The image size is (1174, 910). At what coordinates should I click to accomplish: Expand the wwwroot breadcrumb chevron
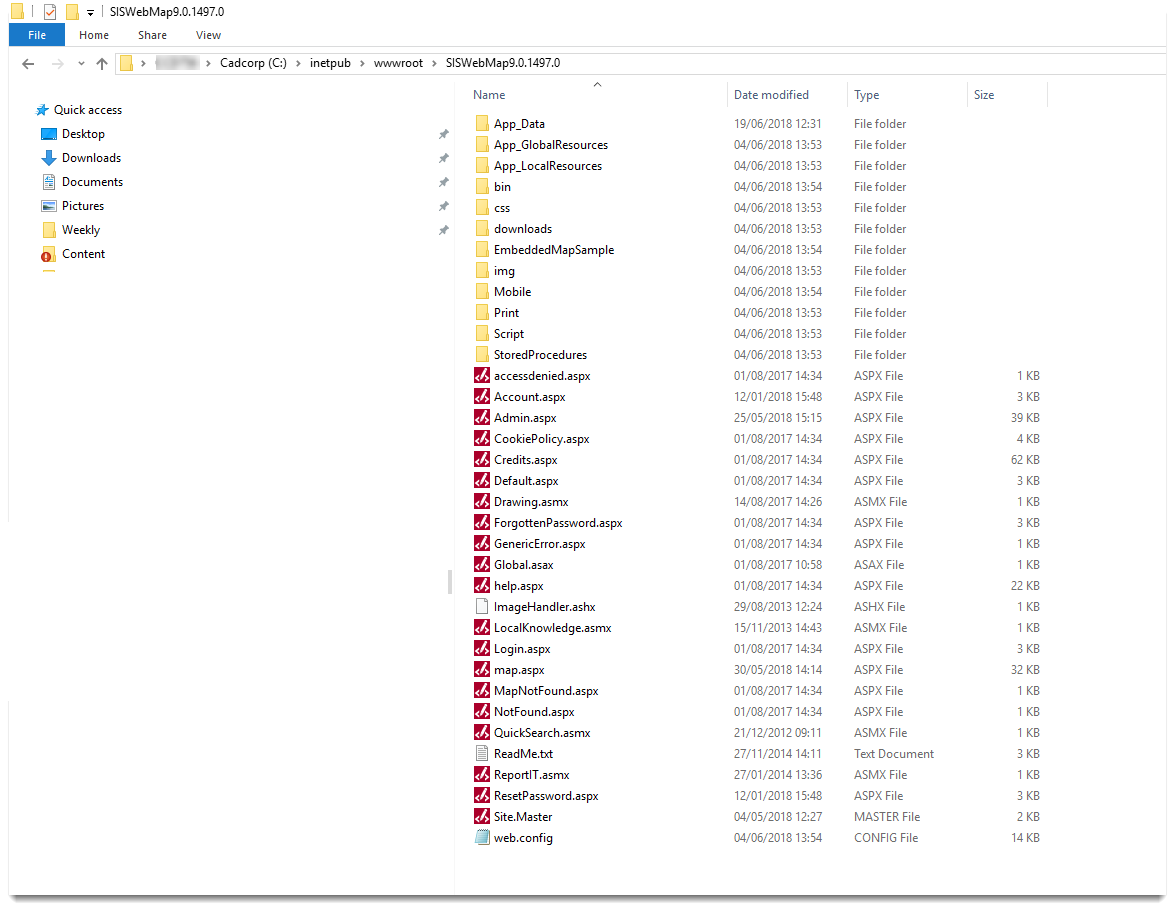433,62
